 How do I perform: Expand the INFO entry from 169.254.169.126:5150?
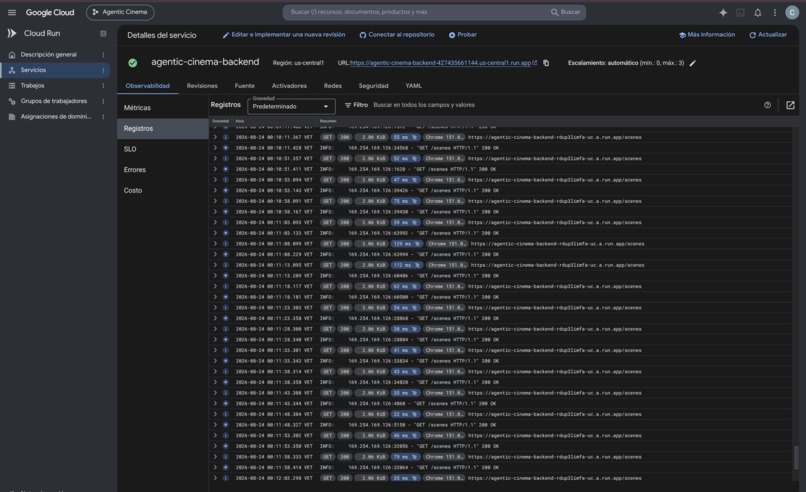(215, 425)
